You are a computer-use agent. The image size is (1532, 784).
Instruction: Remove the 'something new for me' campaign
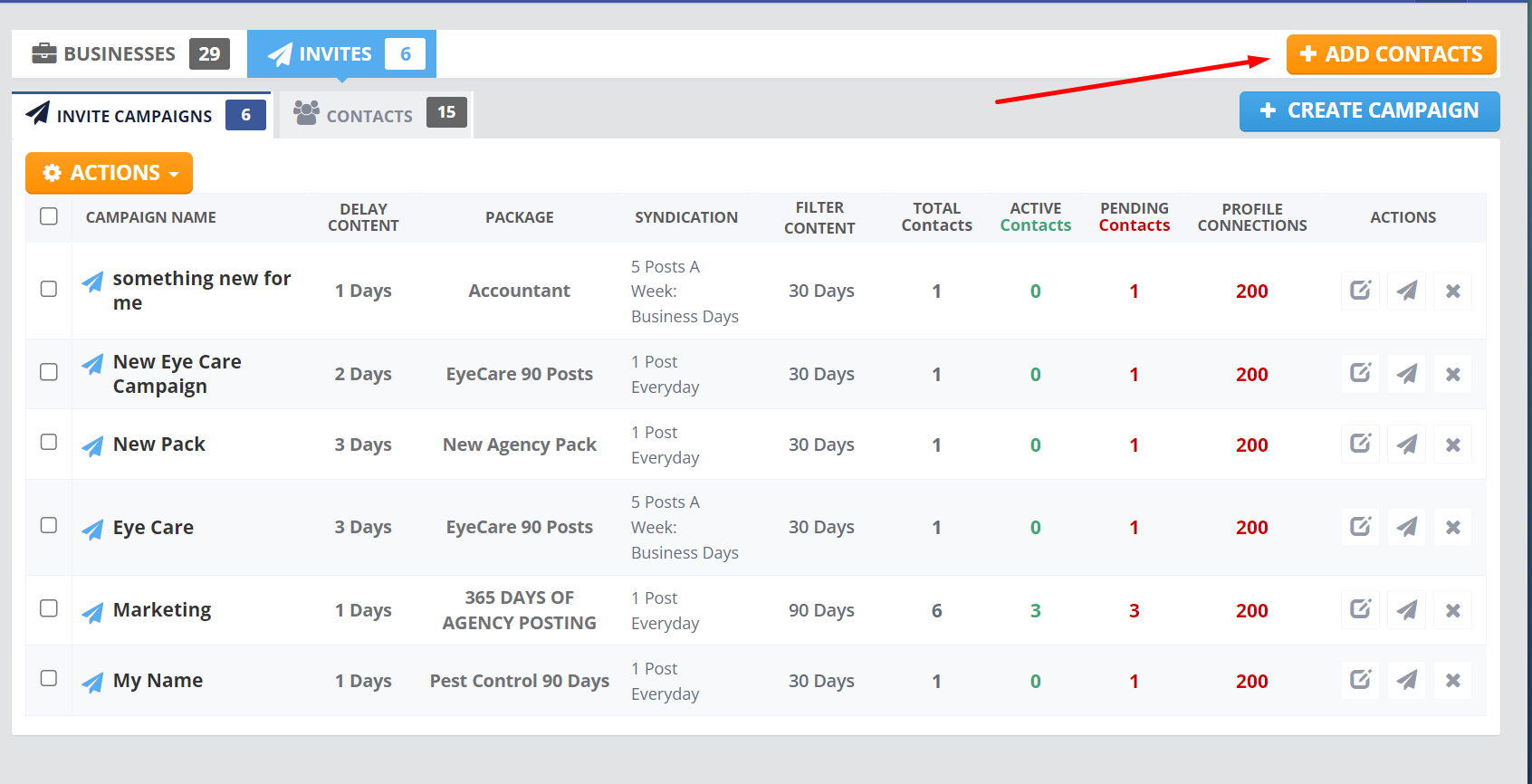coord(1452,292)
